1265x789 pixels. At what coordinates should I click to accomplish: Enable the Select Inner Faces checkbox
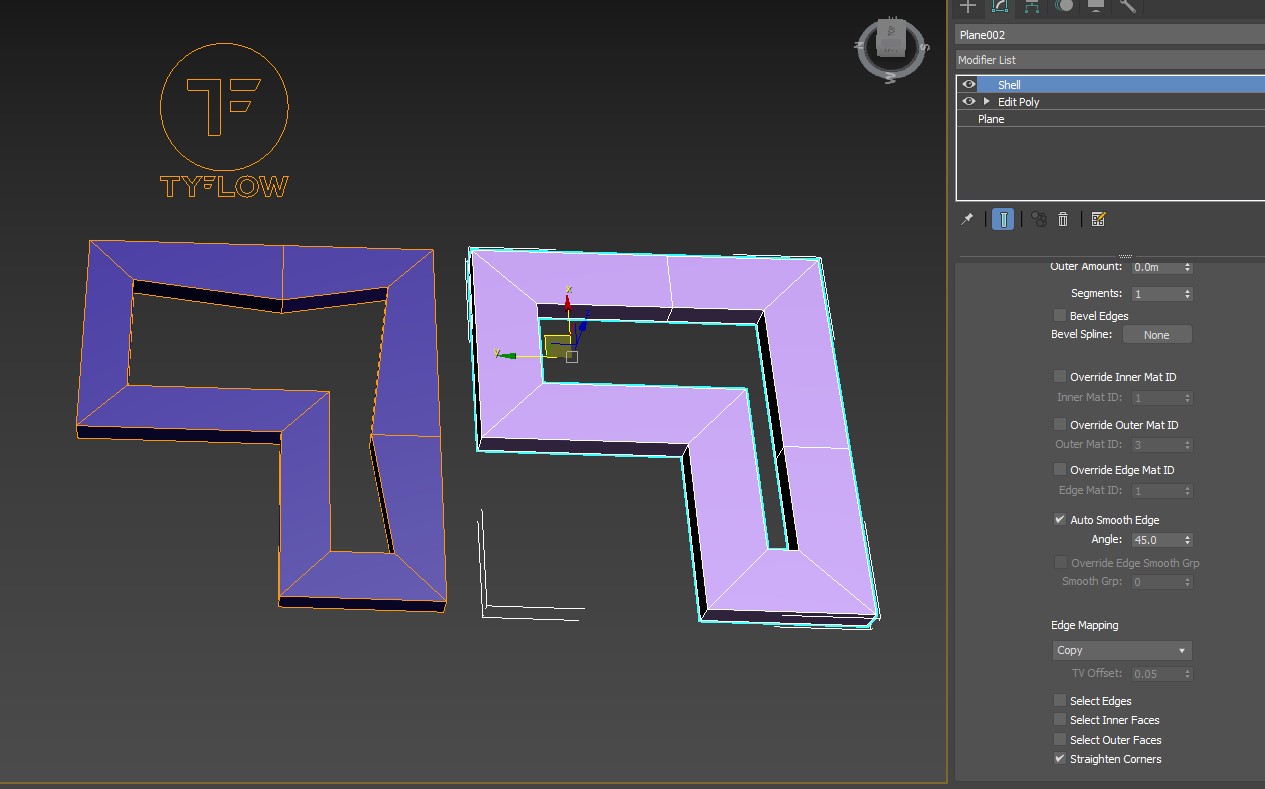(x=1060, y=720)
